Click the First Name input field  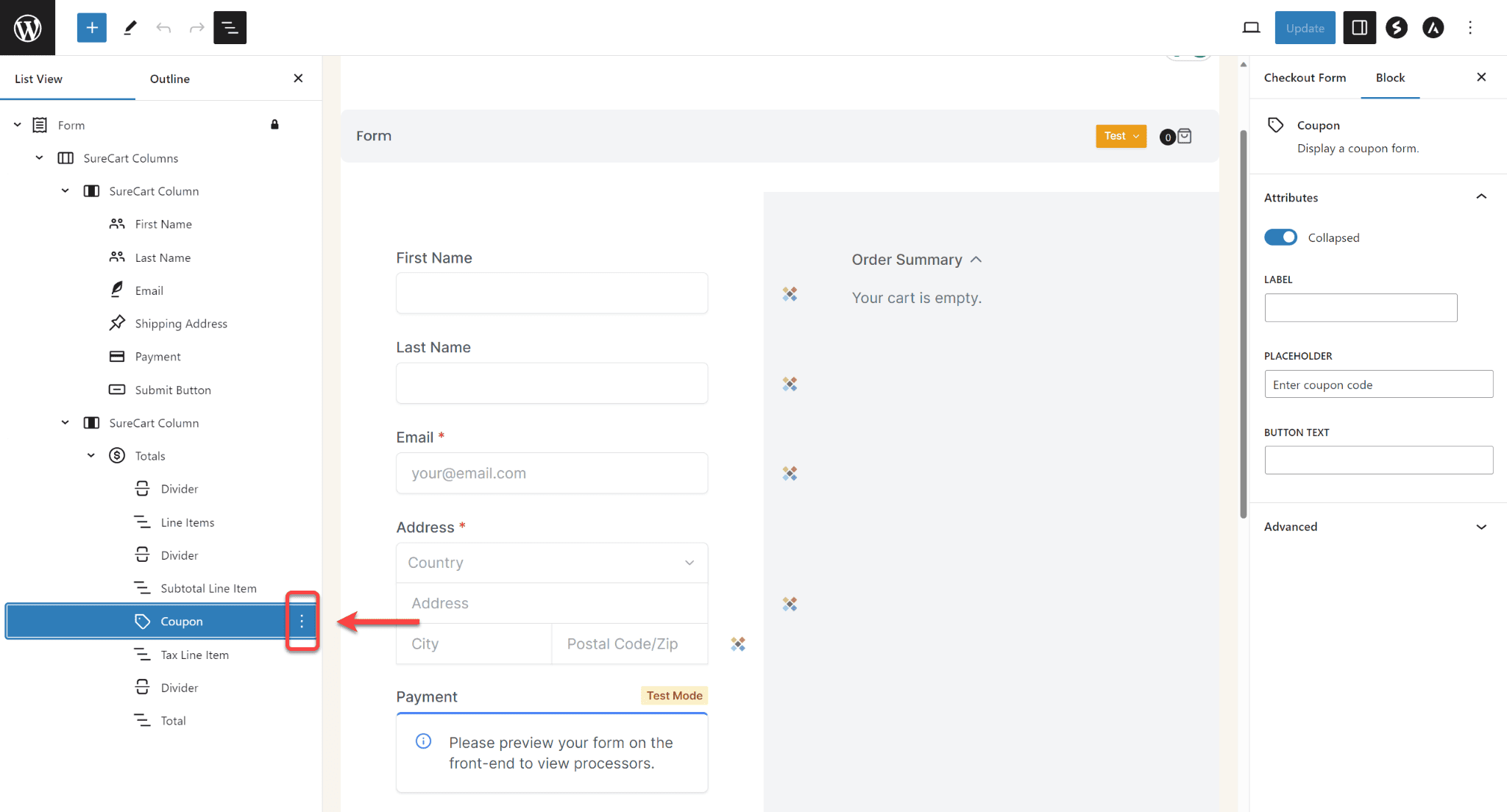tap(552, 293)
